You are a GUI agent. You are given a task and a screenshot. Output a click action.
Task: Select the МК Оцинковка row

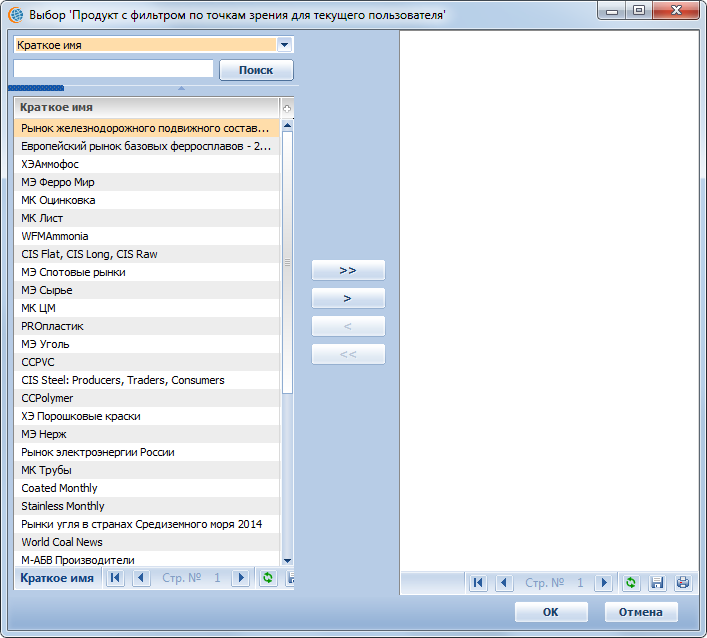tap(147, 200)
